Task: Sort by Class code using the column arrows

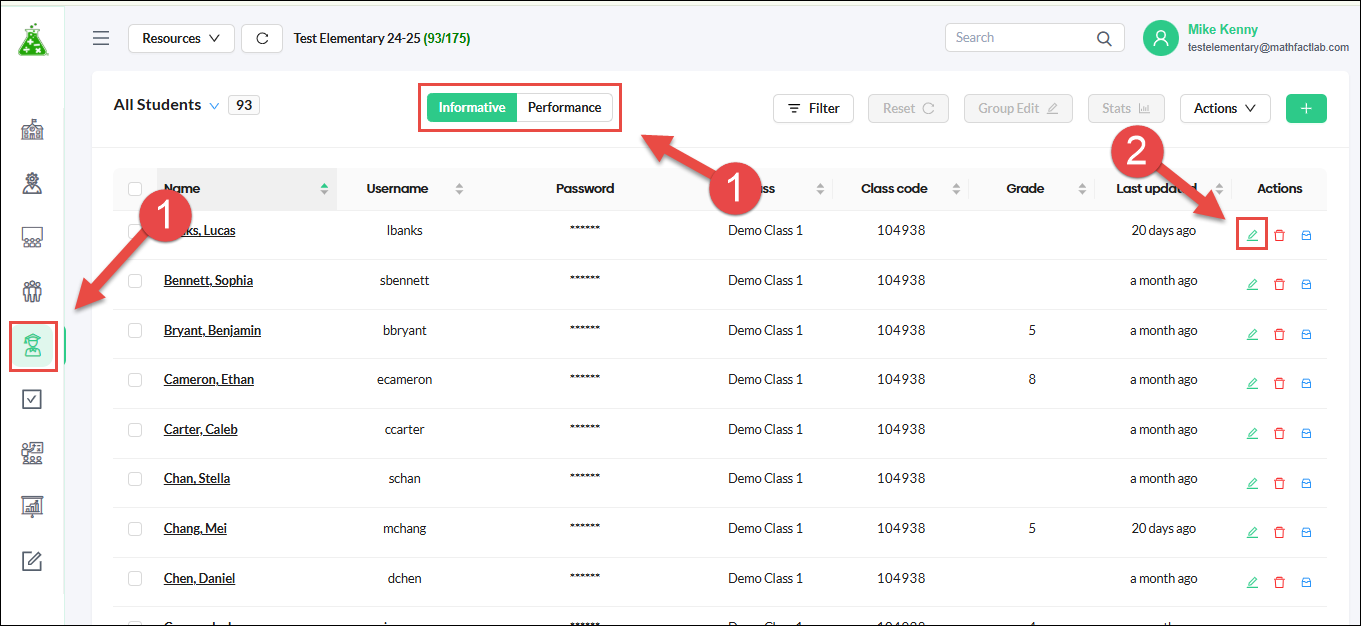Action: coord(956,188)
